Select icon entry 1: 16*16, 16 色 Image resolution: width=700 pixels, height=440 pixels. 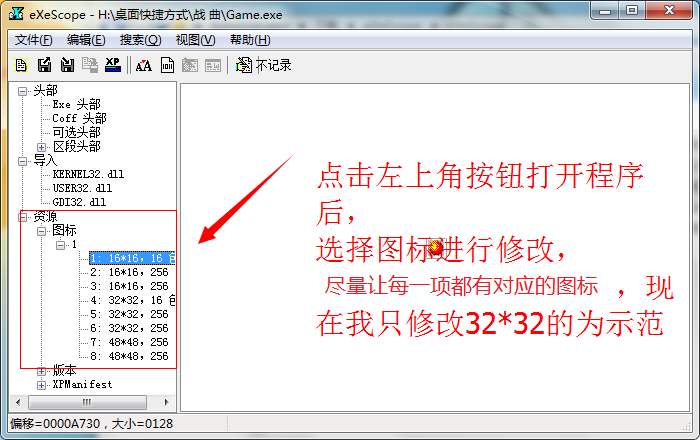[132, 258]
